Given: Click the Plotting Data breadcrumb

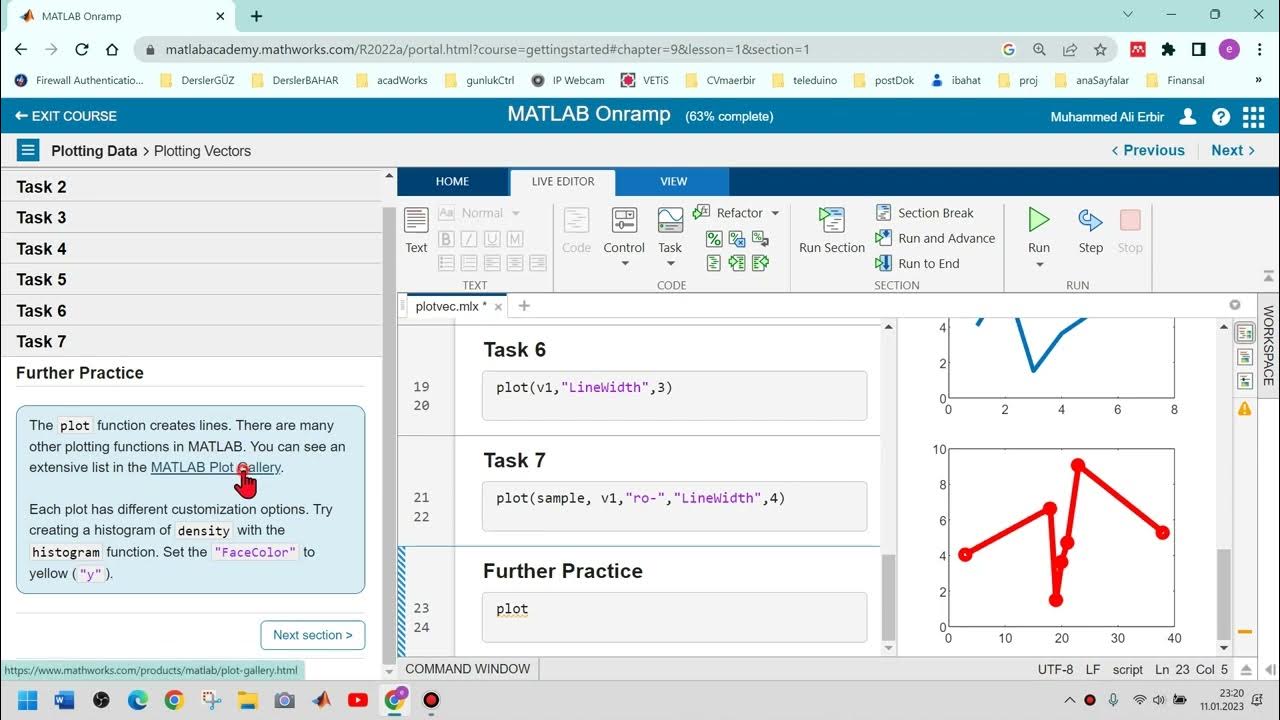Looking at the screenshot, I should click(x=94, y=151).
